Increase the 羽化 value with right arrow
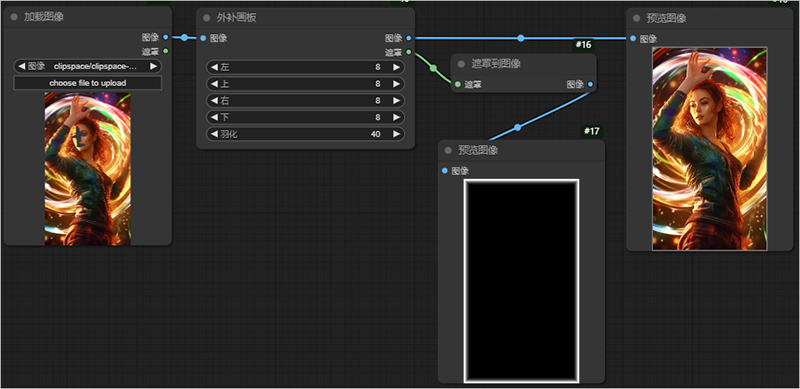The width and height of the screenshot is (800, 389). pos(396,134)
